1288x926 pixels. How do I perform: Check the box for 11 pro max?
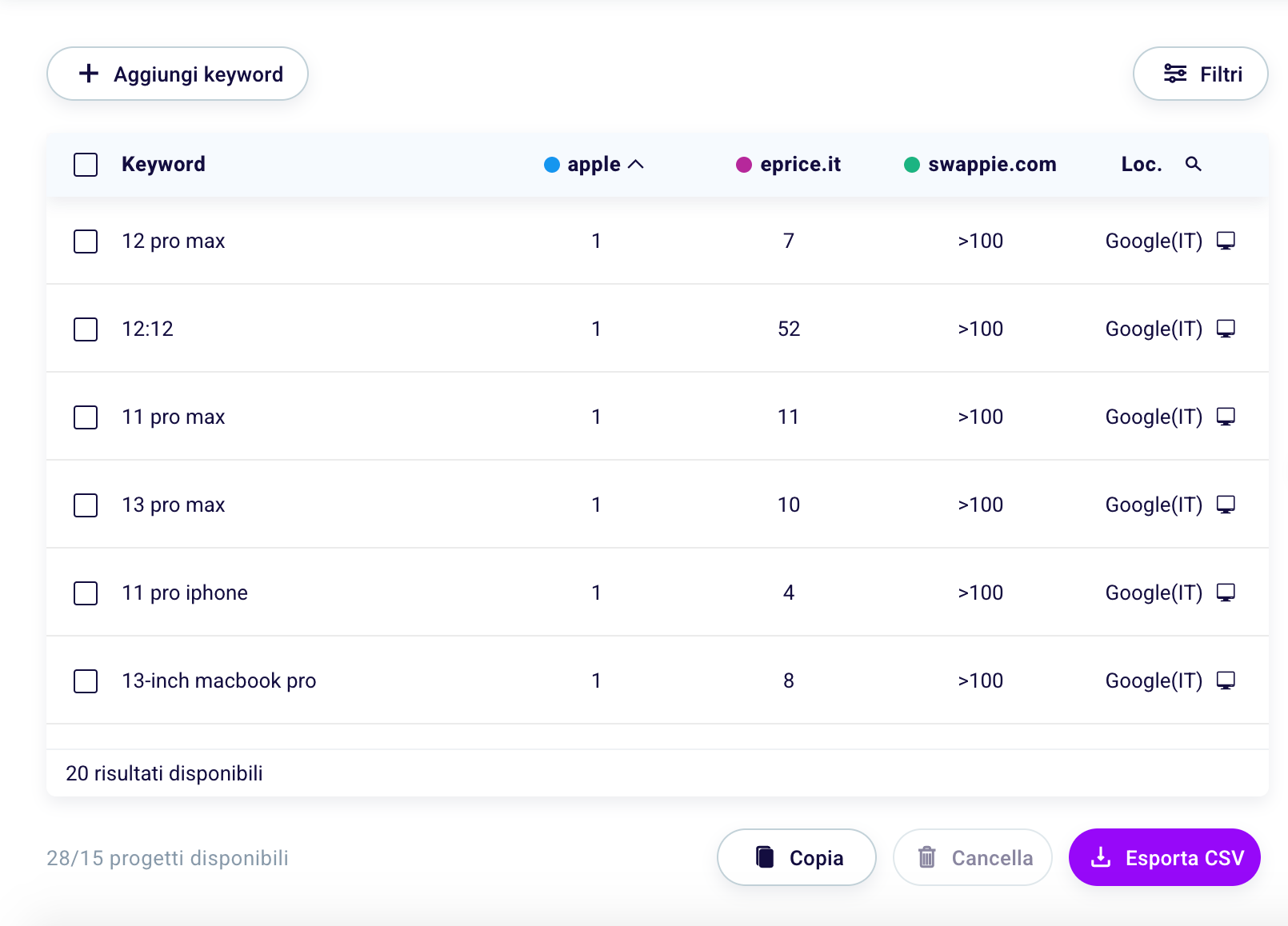click(86, 417)
